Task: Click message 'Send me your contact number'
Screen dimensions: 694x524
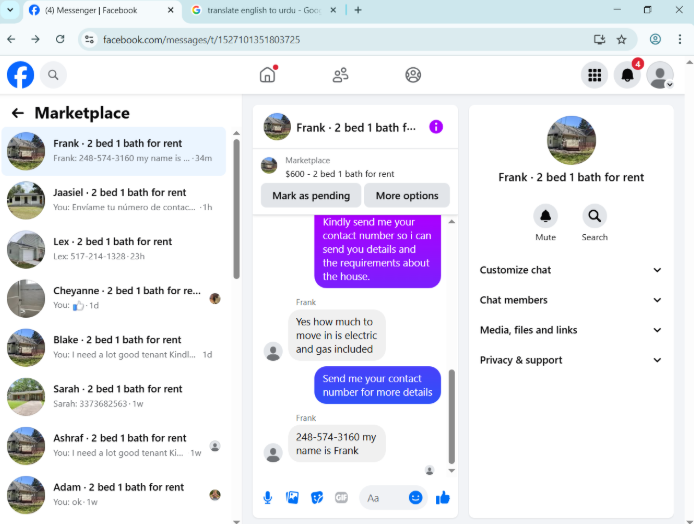Action: pos(378,385)
